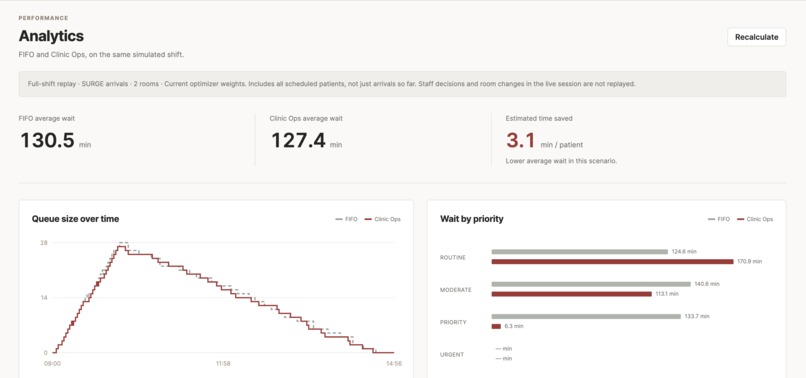The width and height of the screenshot is (806, 378).
Task: Toggle FIFO legend in Wait by priority chart
Action: [719, 219]
